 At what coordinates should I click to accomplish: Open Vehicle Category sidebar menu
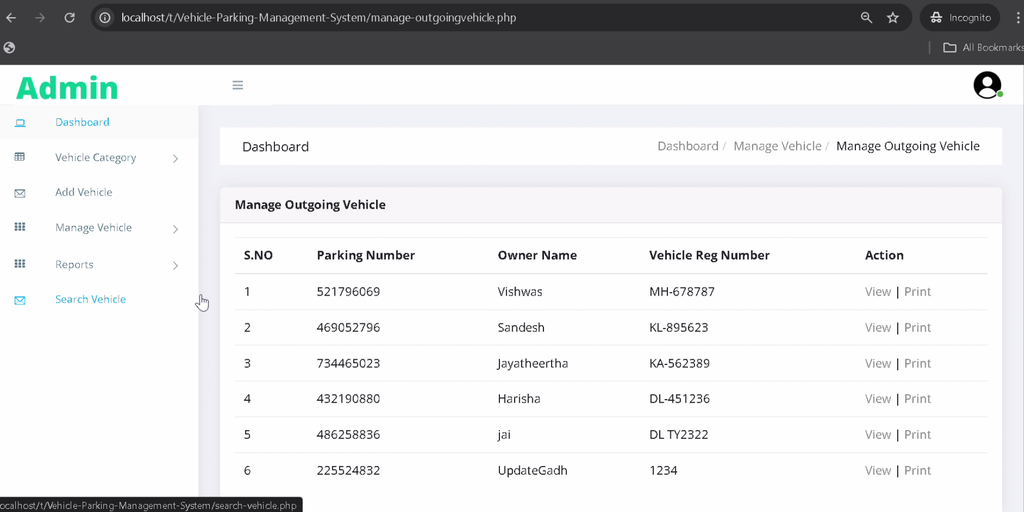[95, 157]
